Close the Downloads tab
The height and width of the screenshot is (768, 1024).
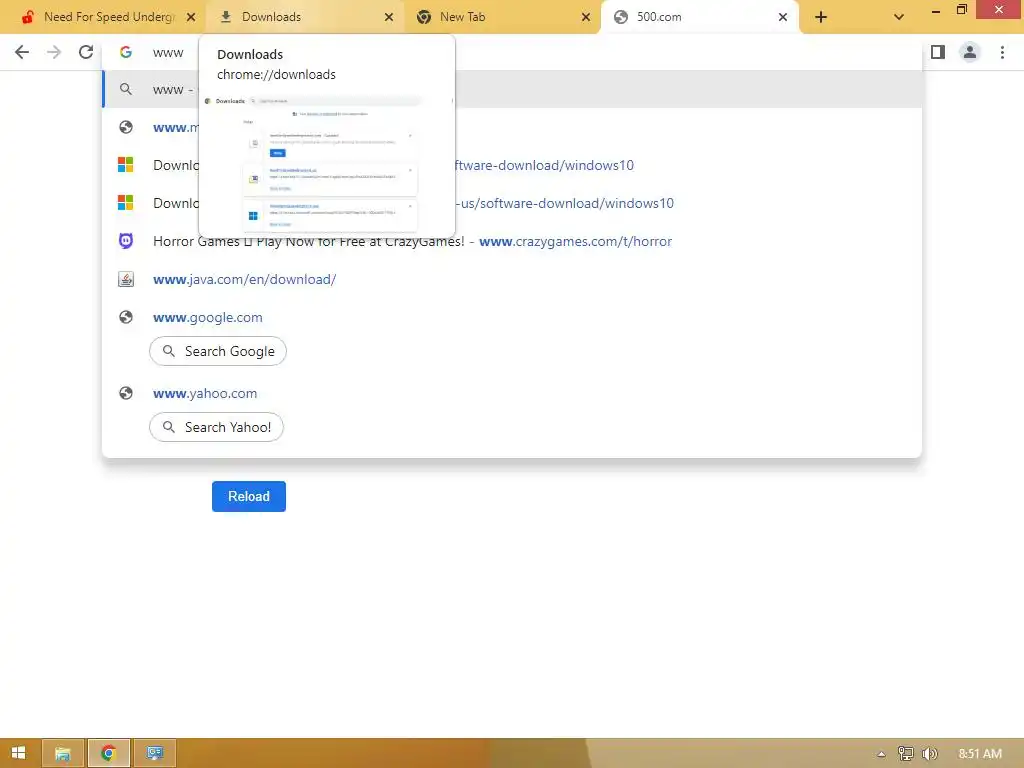389,17
